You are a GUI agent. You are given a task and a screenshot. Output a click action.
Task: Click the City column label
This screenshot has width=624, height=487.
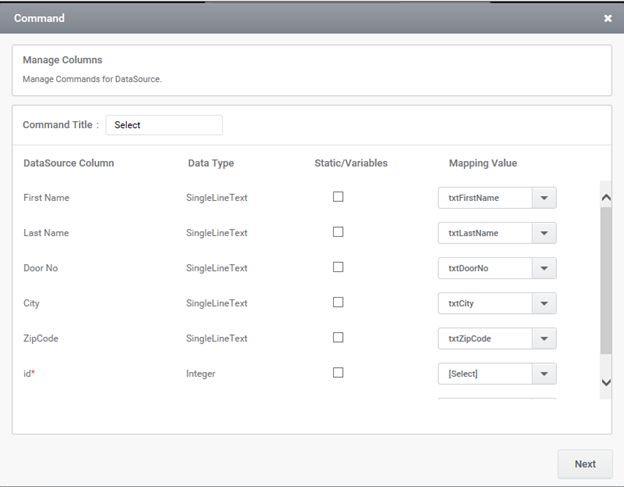pos(31,303)
